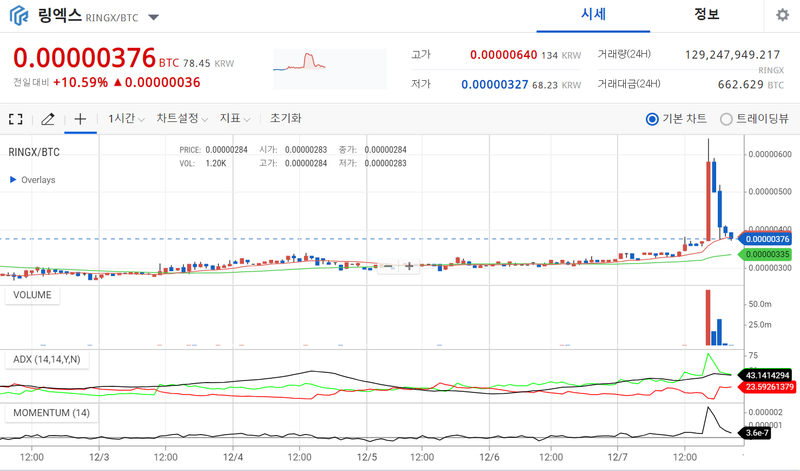The image size is (800, 471).
Task: Expand the Overlays disclosure triangle
Action: click(x=13, y=180)
